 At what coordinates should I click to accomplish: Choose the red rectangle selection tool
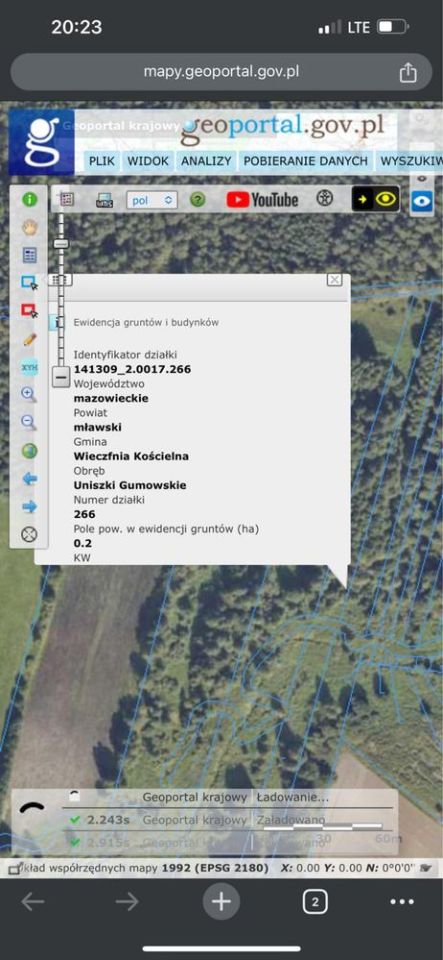[x=29, y=310]
